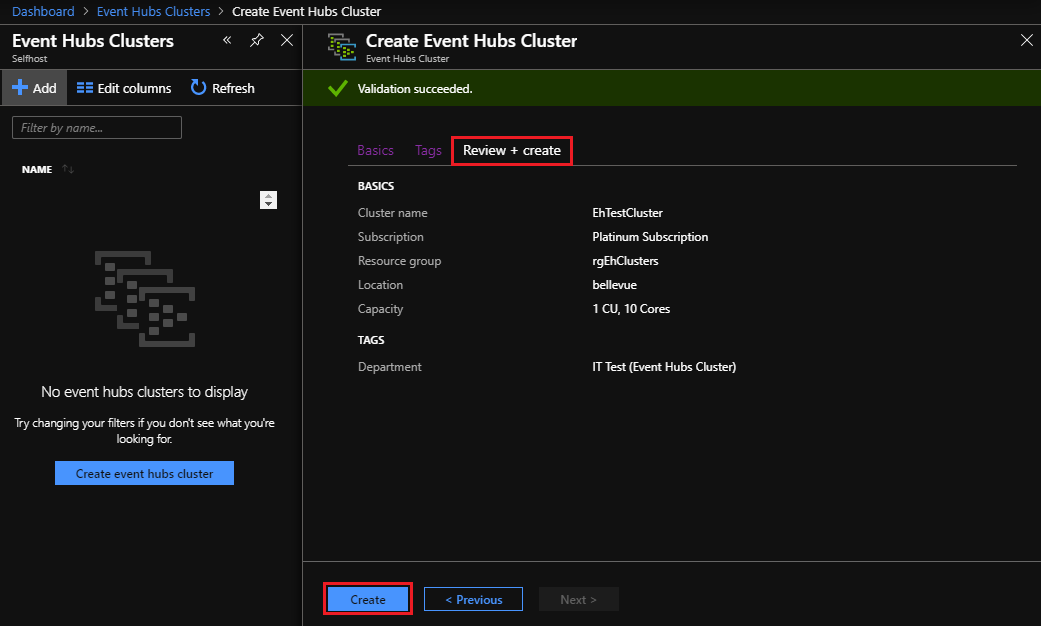Click Create event hubs cluster
This screenshot has width=1041, height=626.
(x=143, y=472)
